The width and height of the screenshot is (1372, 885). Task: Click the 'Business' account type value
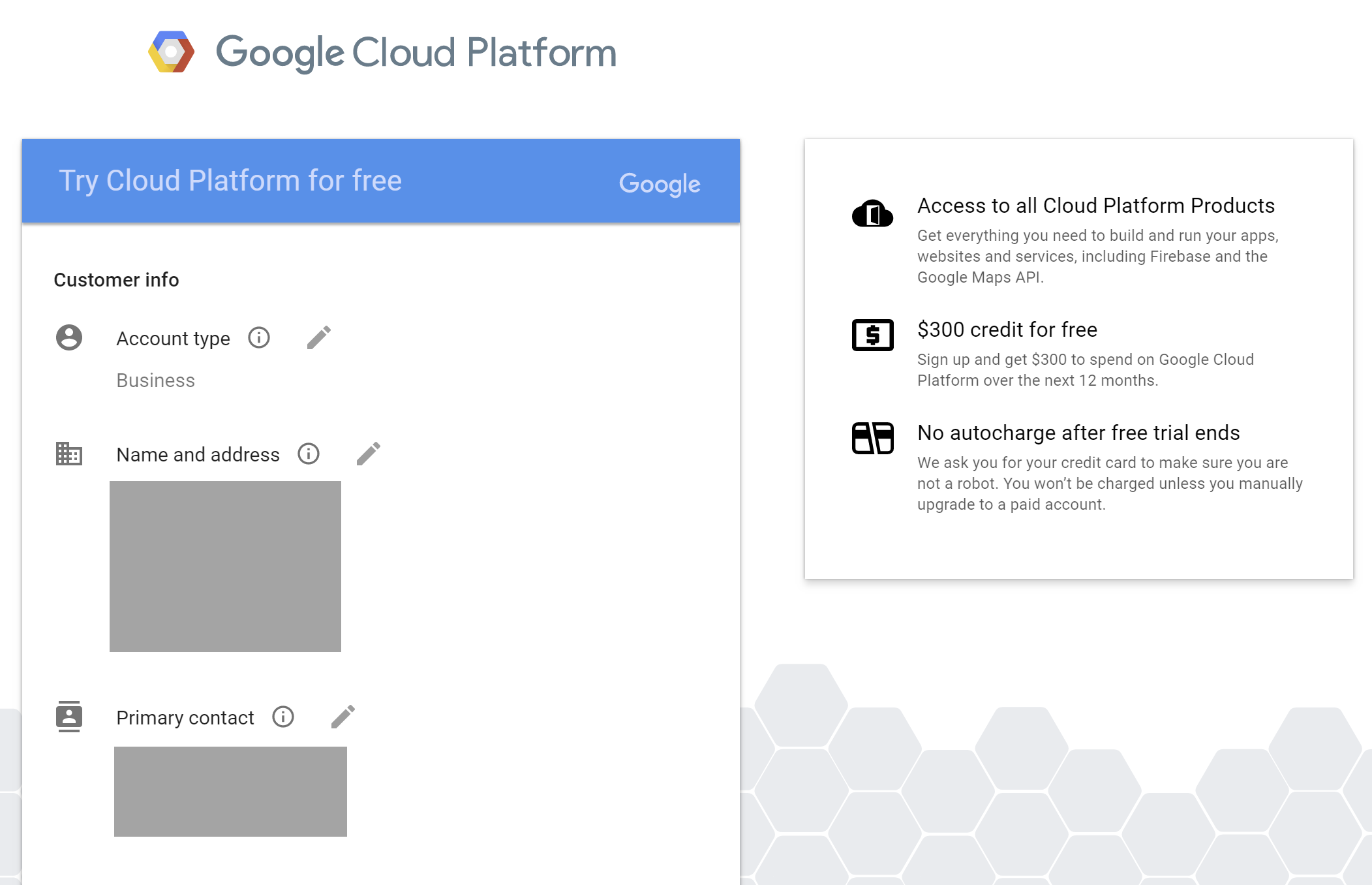[x=156, y=380]
